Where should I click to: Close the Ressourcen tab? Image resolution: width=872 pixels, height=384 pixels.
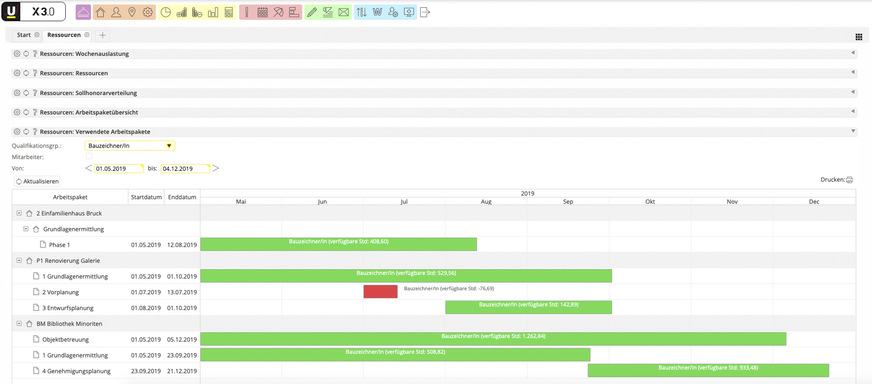(87, 35)
